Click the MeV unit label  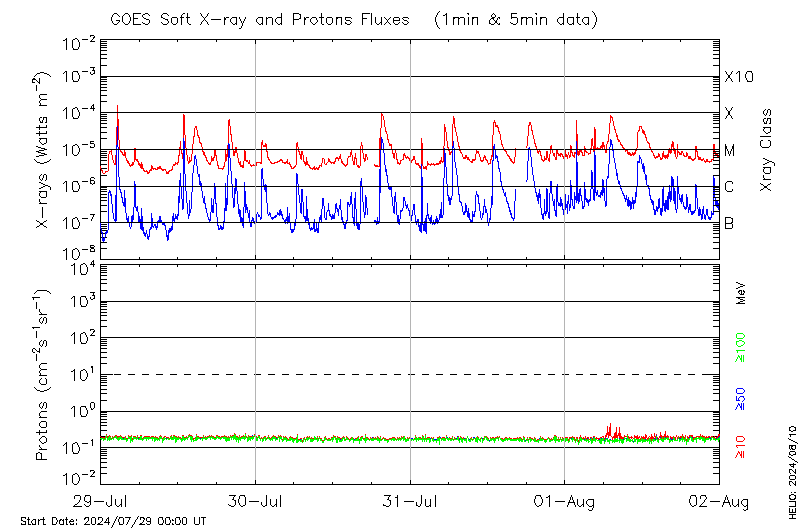point(742,293)
